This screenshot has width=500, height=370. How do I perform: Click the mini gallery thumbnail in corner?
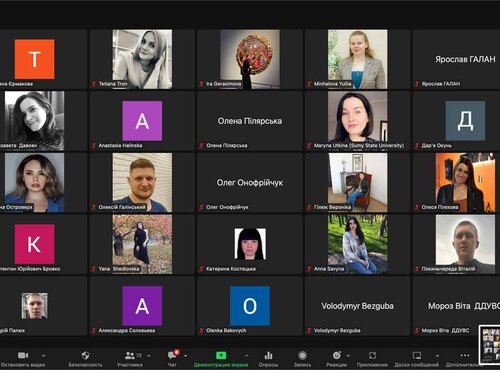pos(490,345)
